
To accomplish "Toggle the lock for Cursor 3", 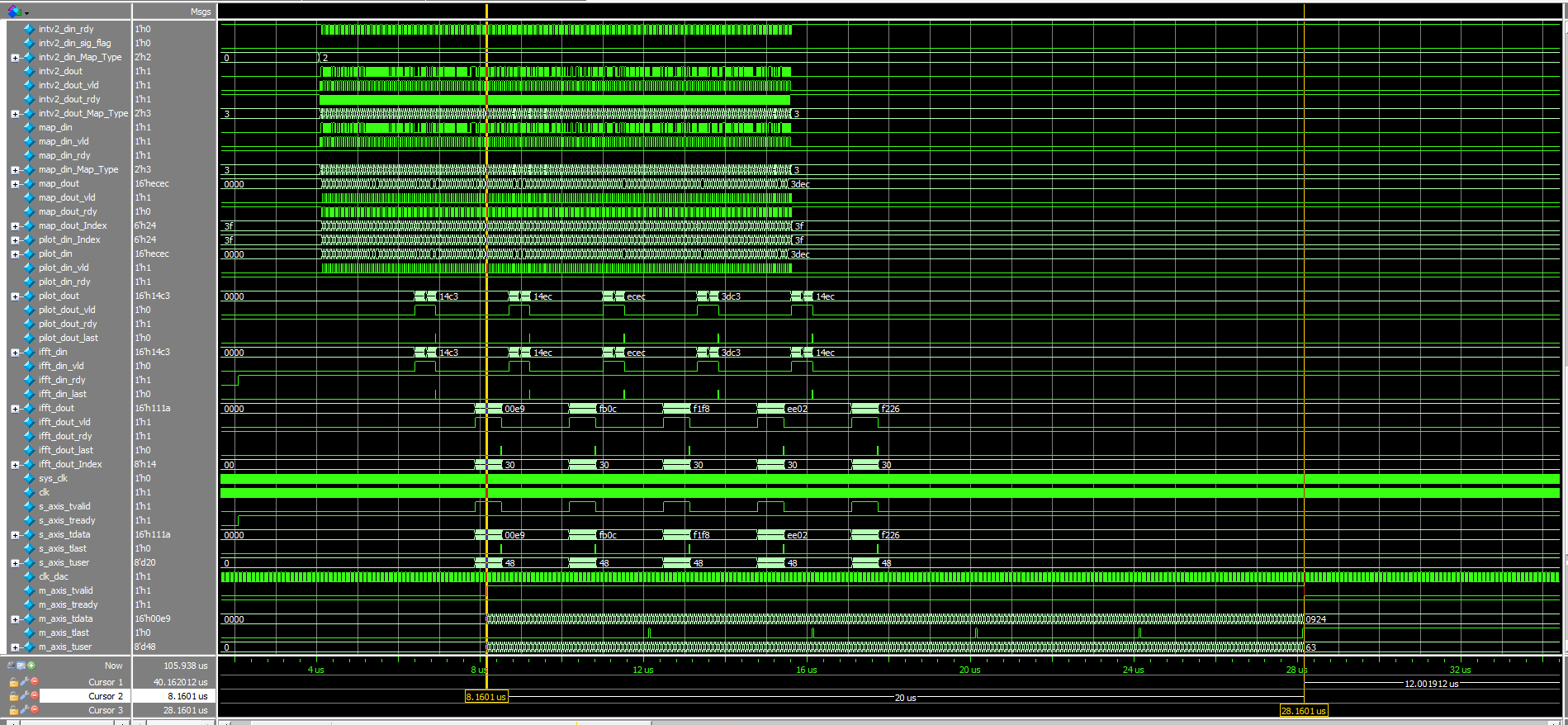I will tap(13, 710).
